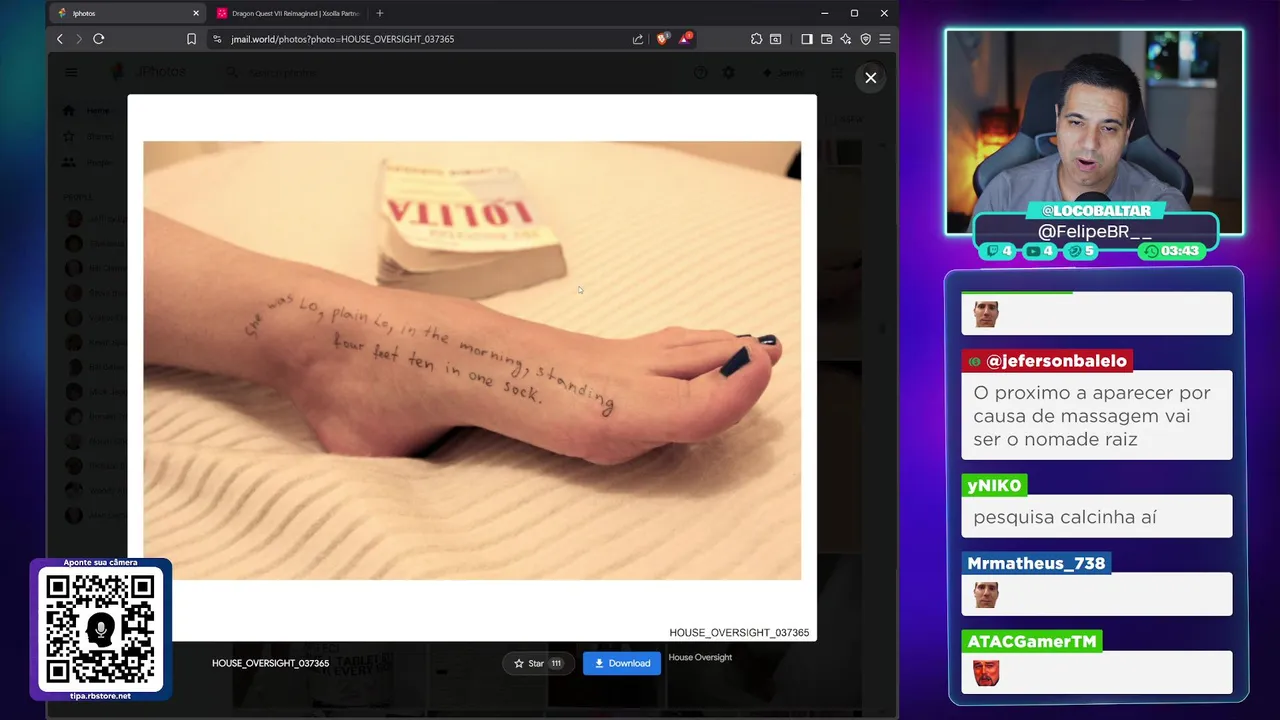
Task: Toggle the browser sidebar panel
Action: click(807, 39)
